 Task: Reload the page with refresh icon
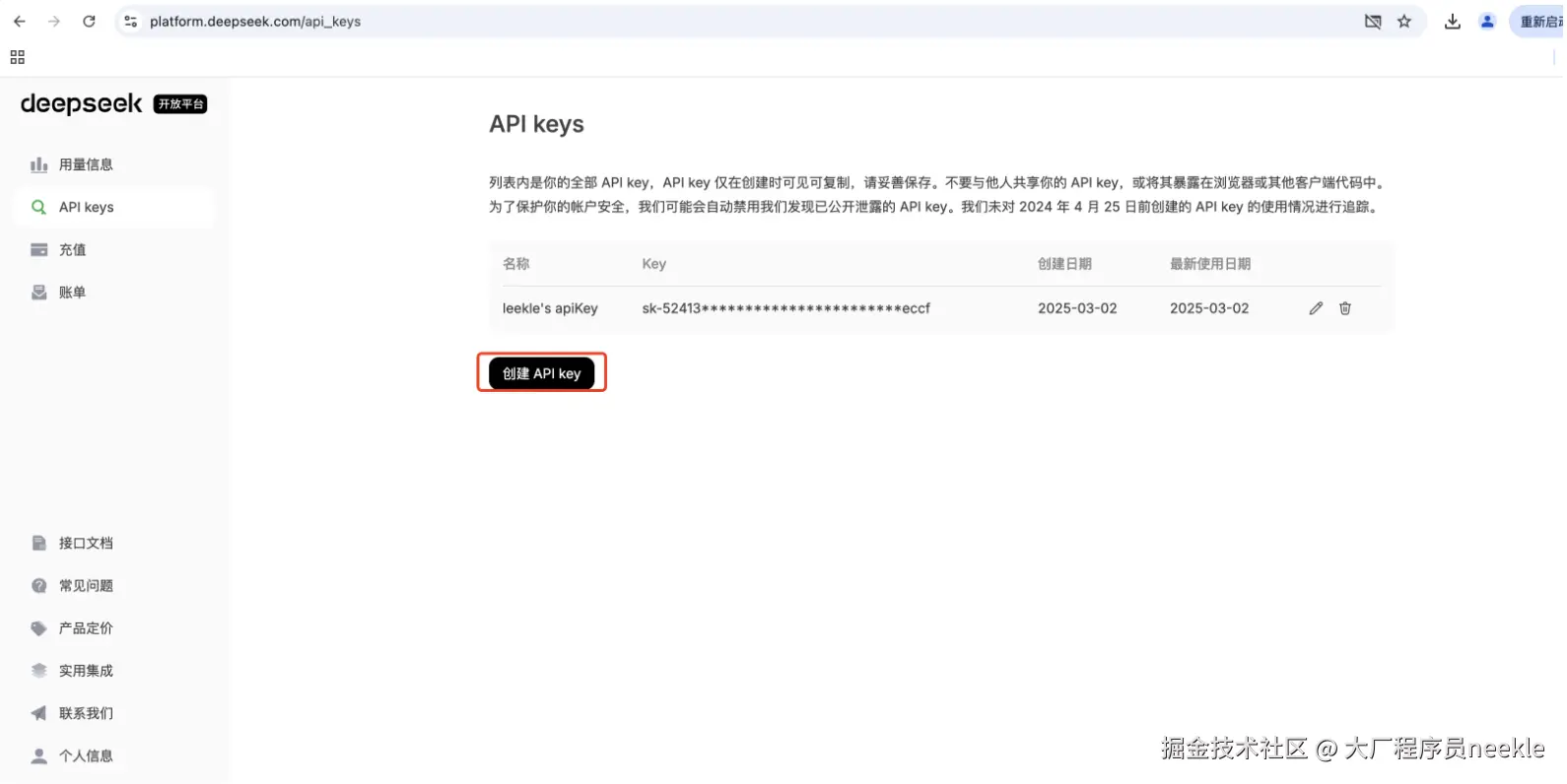89,22
